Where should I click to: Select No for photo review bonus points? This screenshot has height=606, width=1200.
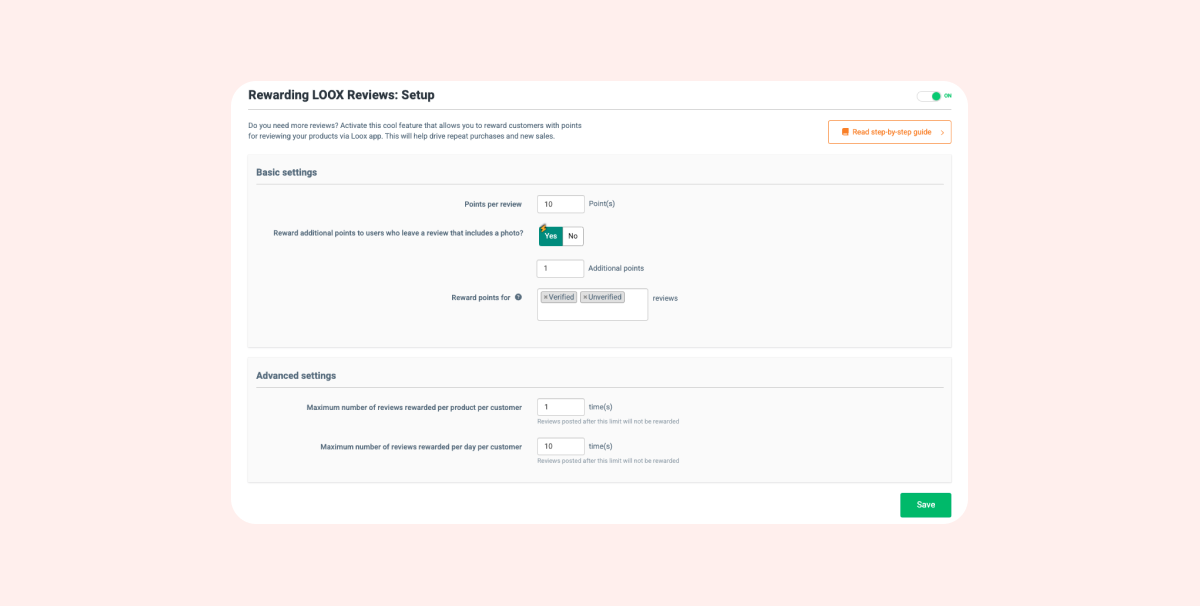(573, 236)
